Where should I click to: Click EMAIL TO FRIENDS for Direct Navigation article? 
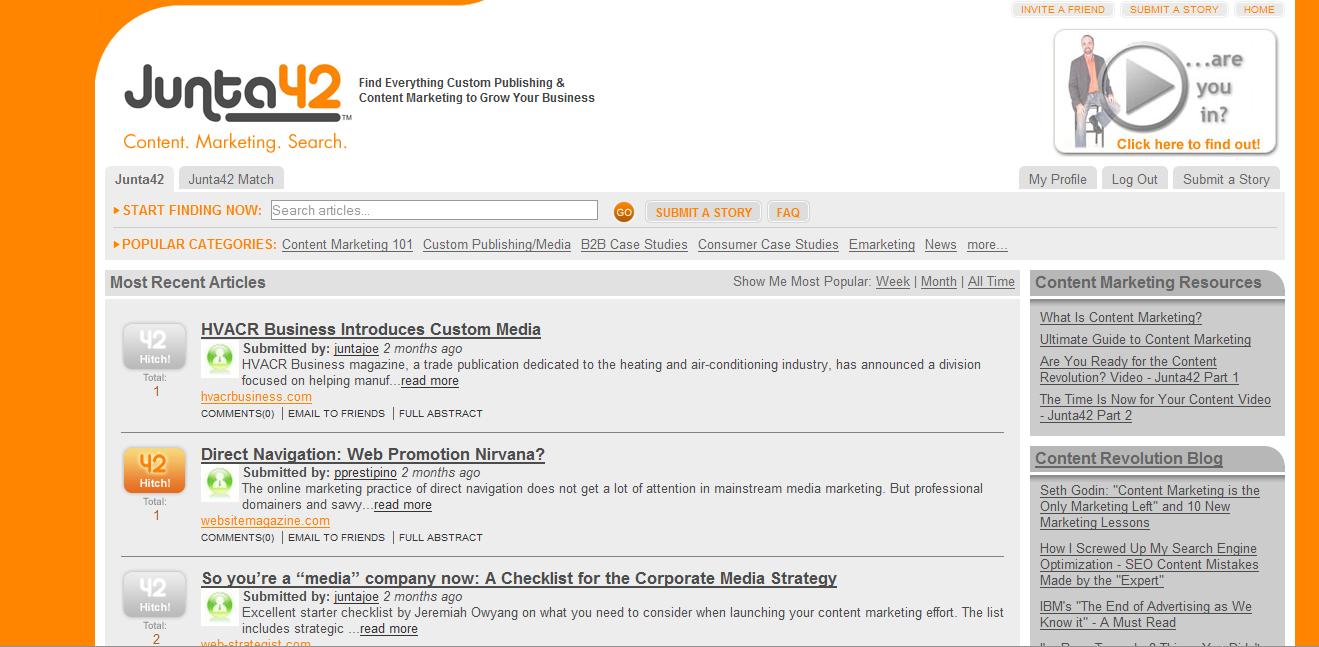[336, 537]
